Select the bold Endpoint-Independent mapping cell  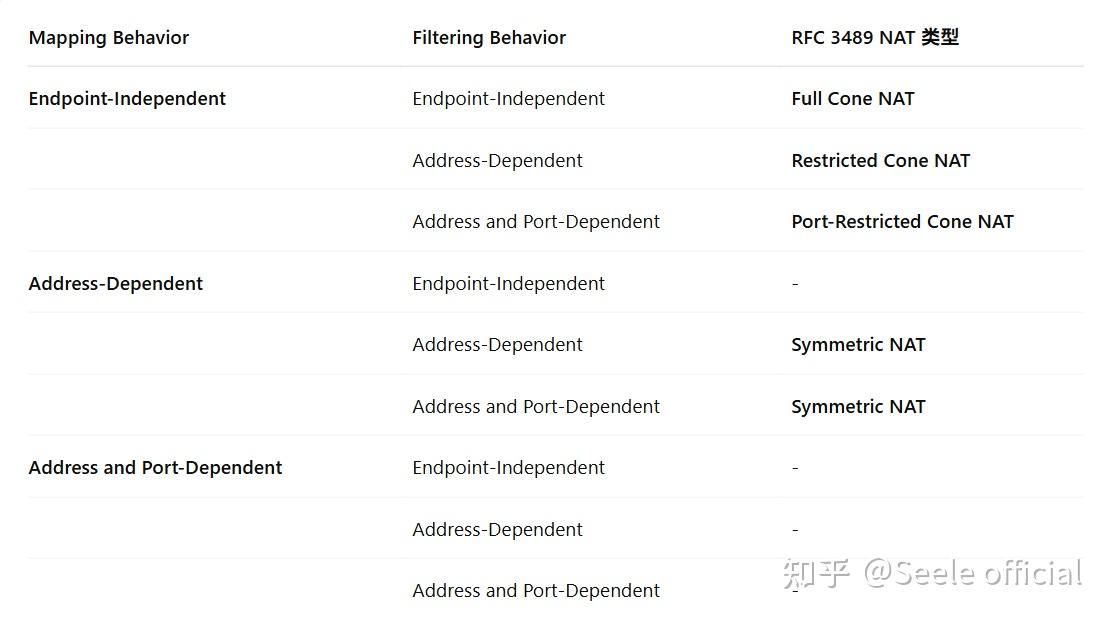pos(127,99)
